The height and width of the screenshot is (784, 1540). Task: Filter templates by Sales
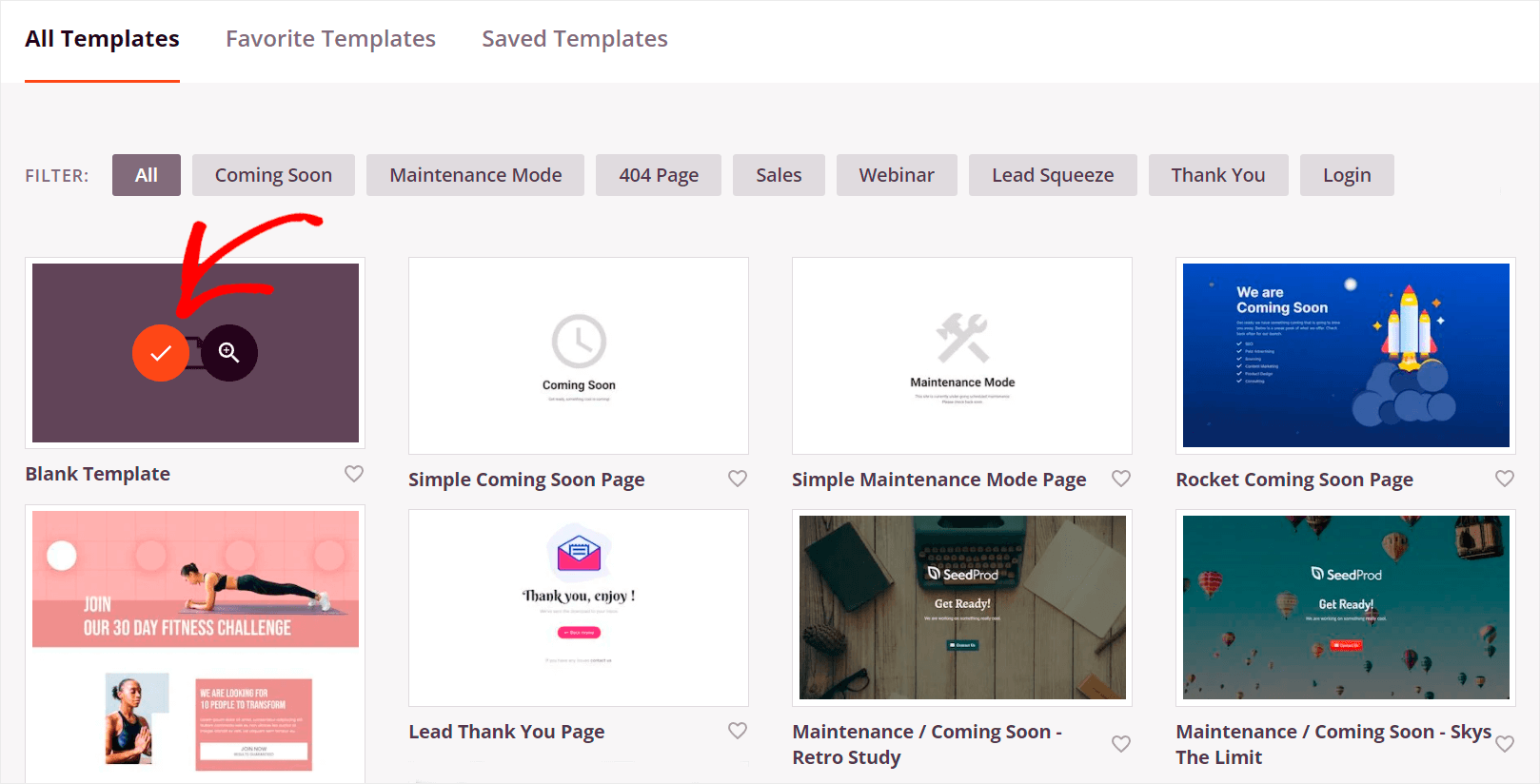click(779, 175)
